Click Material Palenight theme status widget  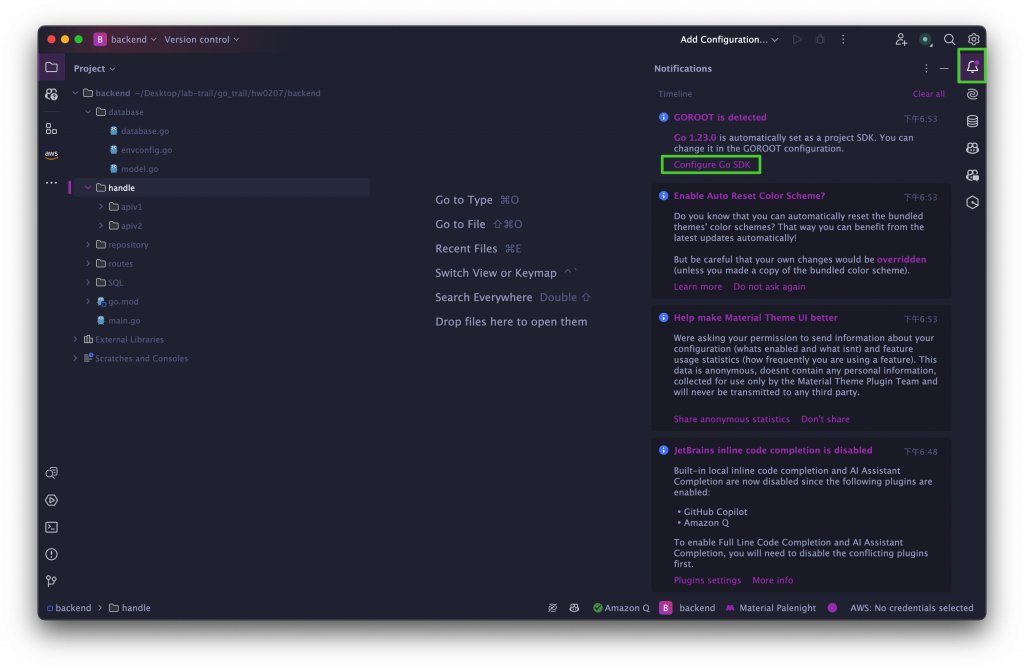pyautogui.click(x=771, y=608)
